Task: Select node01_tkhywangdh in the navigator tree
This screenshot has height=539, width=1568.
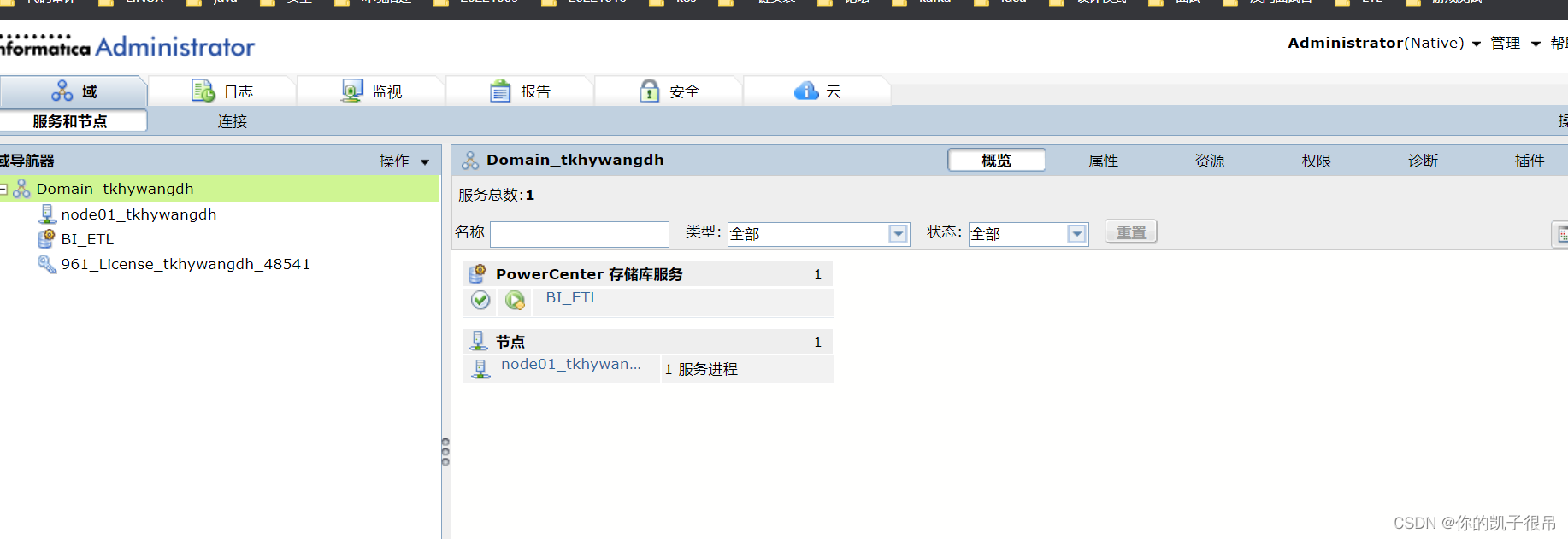Action: click(139, 214)
